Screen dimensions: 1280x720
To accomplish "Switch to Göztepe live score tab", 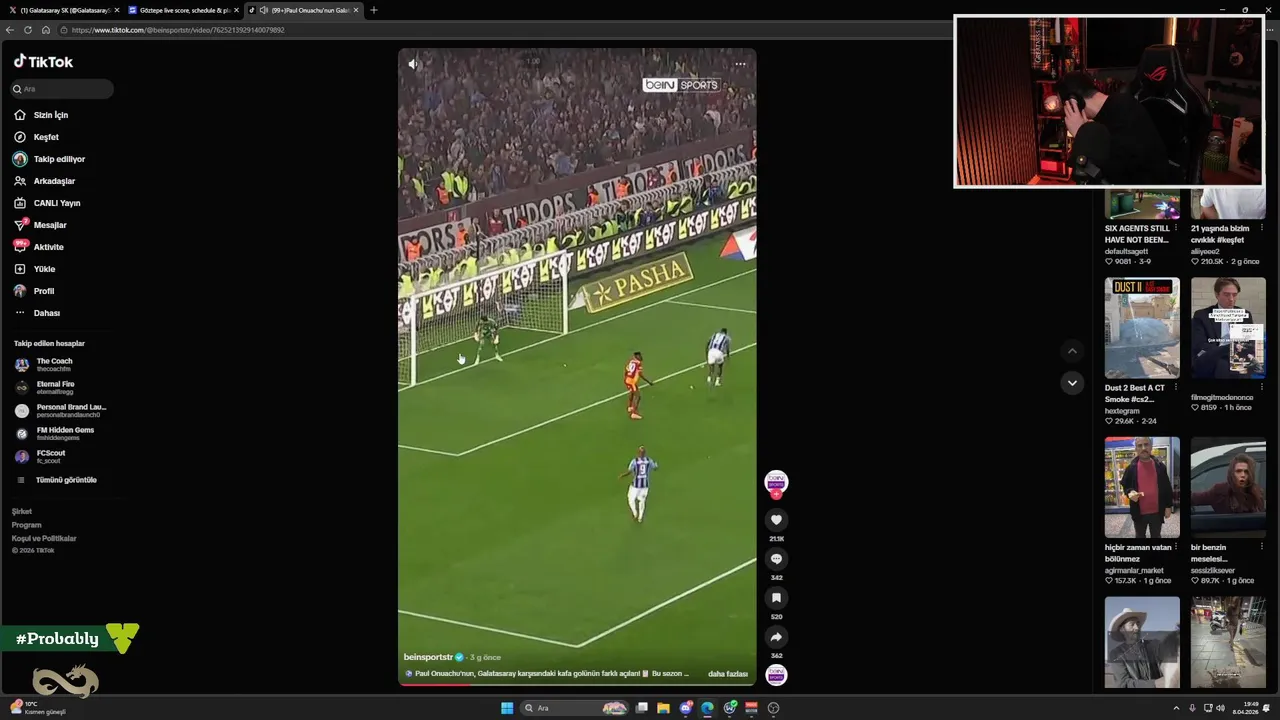I will tap(183, 10).
